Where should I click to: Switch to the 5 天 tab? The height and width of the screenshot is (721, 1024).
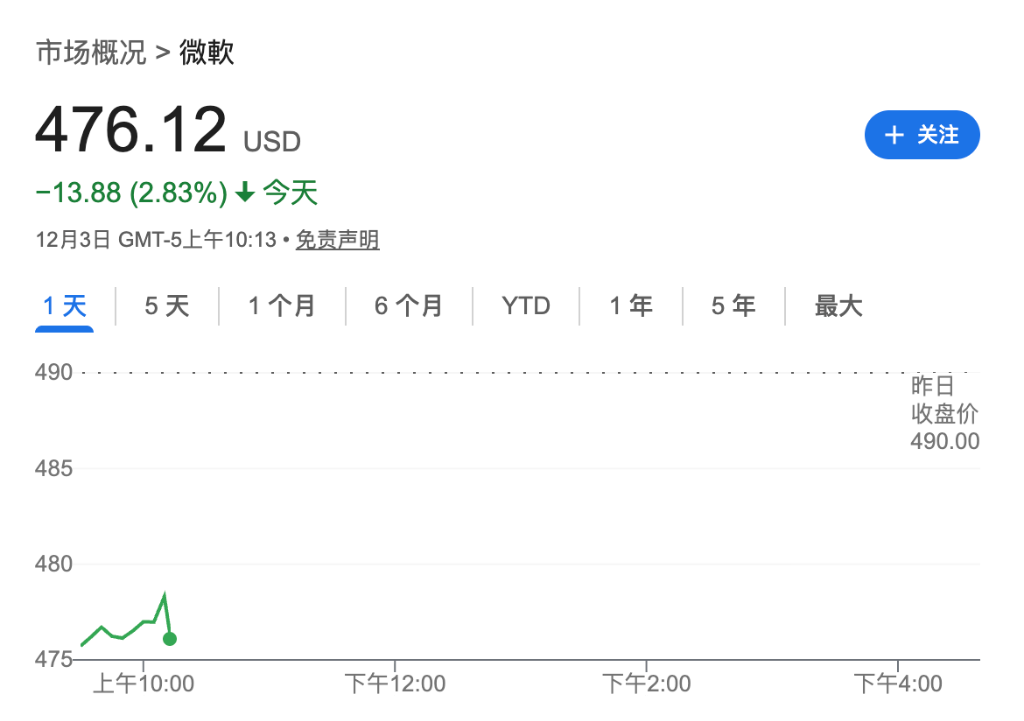166,306
